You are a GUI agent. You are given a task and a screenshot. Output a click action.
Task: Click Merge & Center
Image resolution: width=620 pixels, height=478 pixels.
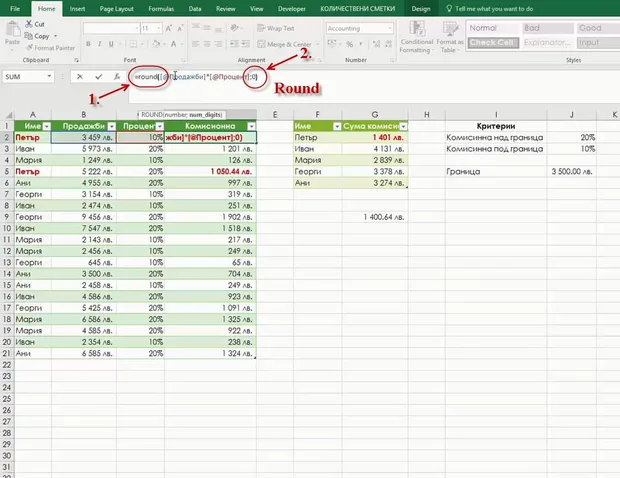(284, 44)
